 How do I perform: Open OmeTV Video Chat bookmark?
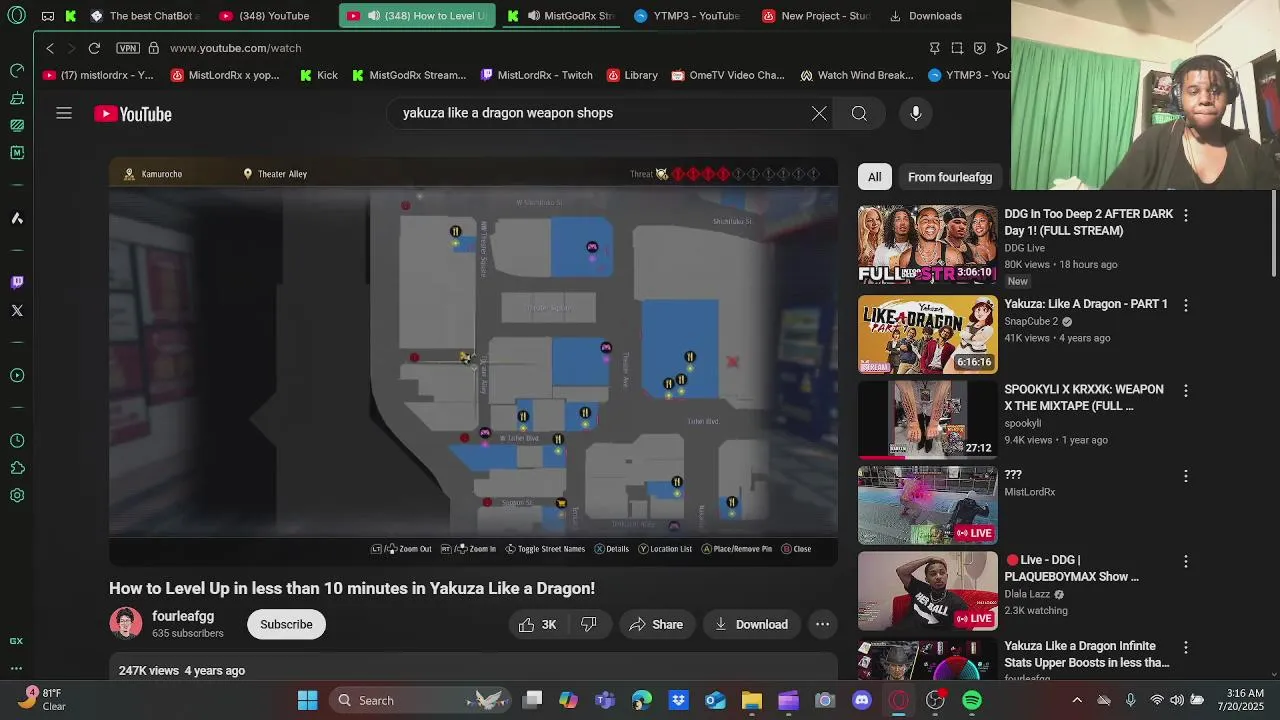[x=728, y=75]
